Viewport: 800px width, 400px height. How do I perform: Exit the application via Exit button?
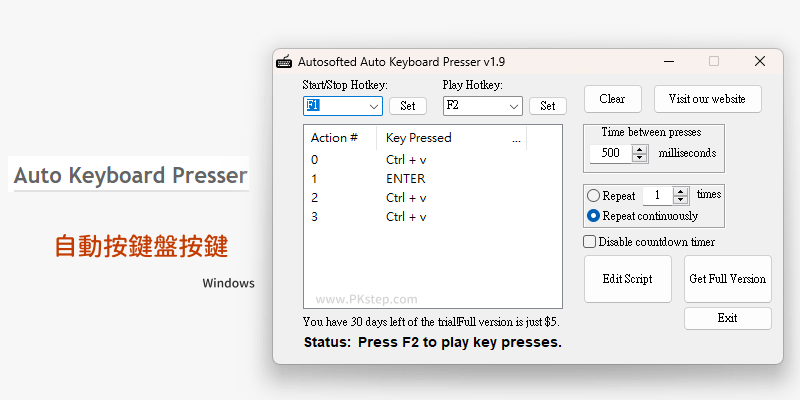tap(728, 318)
